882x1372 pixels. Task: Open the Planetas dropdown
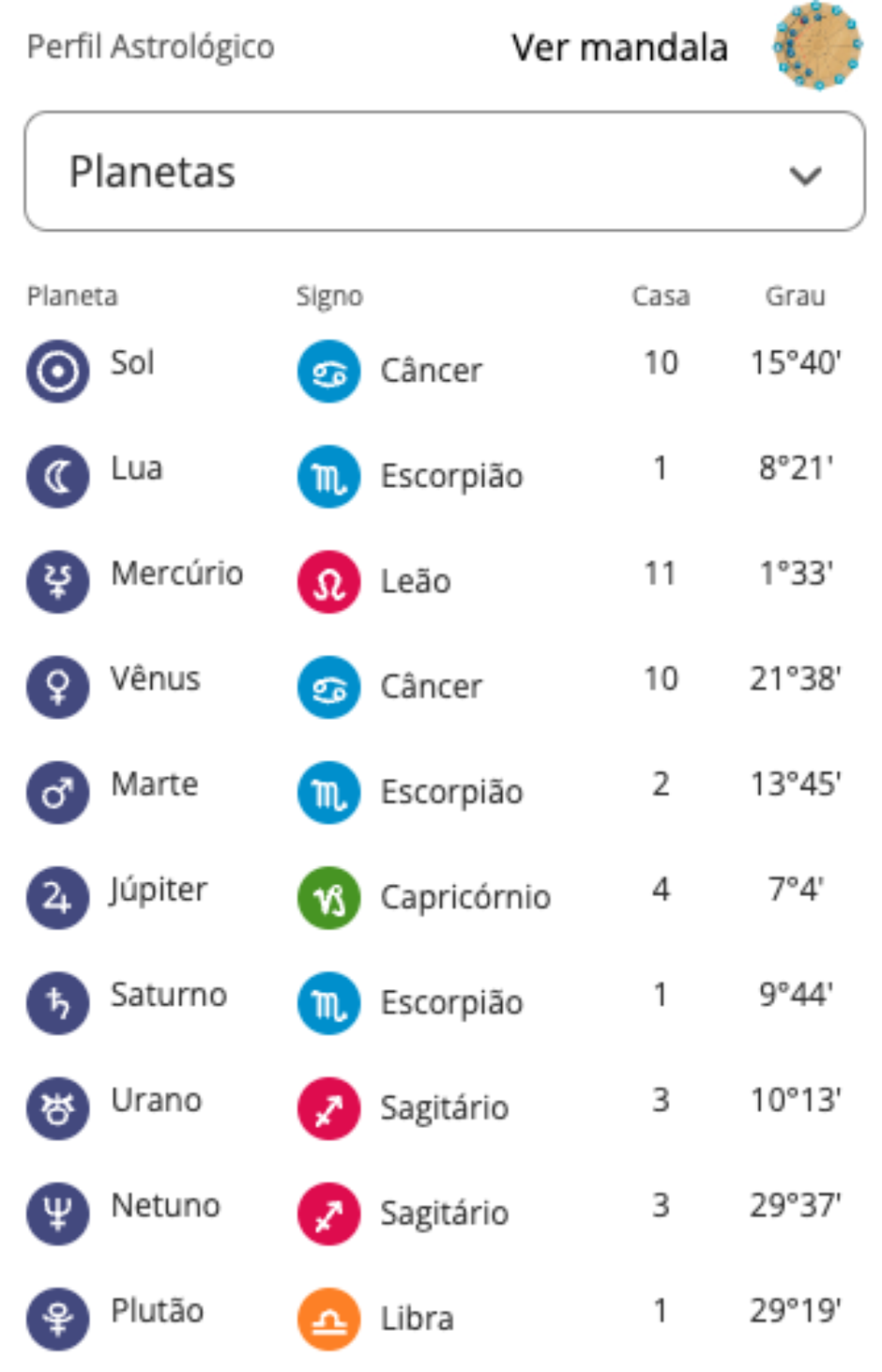tap(444, 172)
